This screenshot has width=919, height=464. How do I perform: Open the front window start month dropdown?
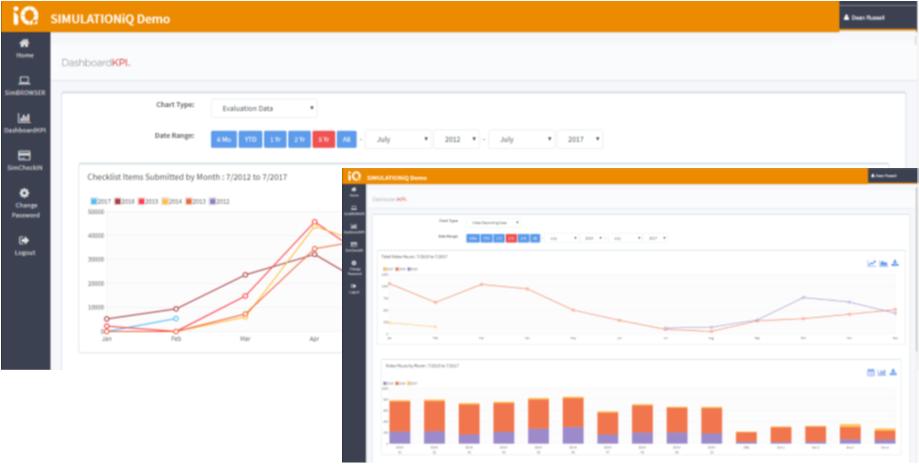coord(563,238)
